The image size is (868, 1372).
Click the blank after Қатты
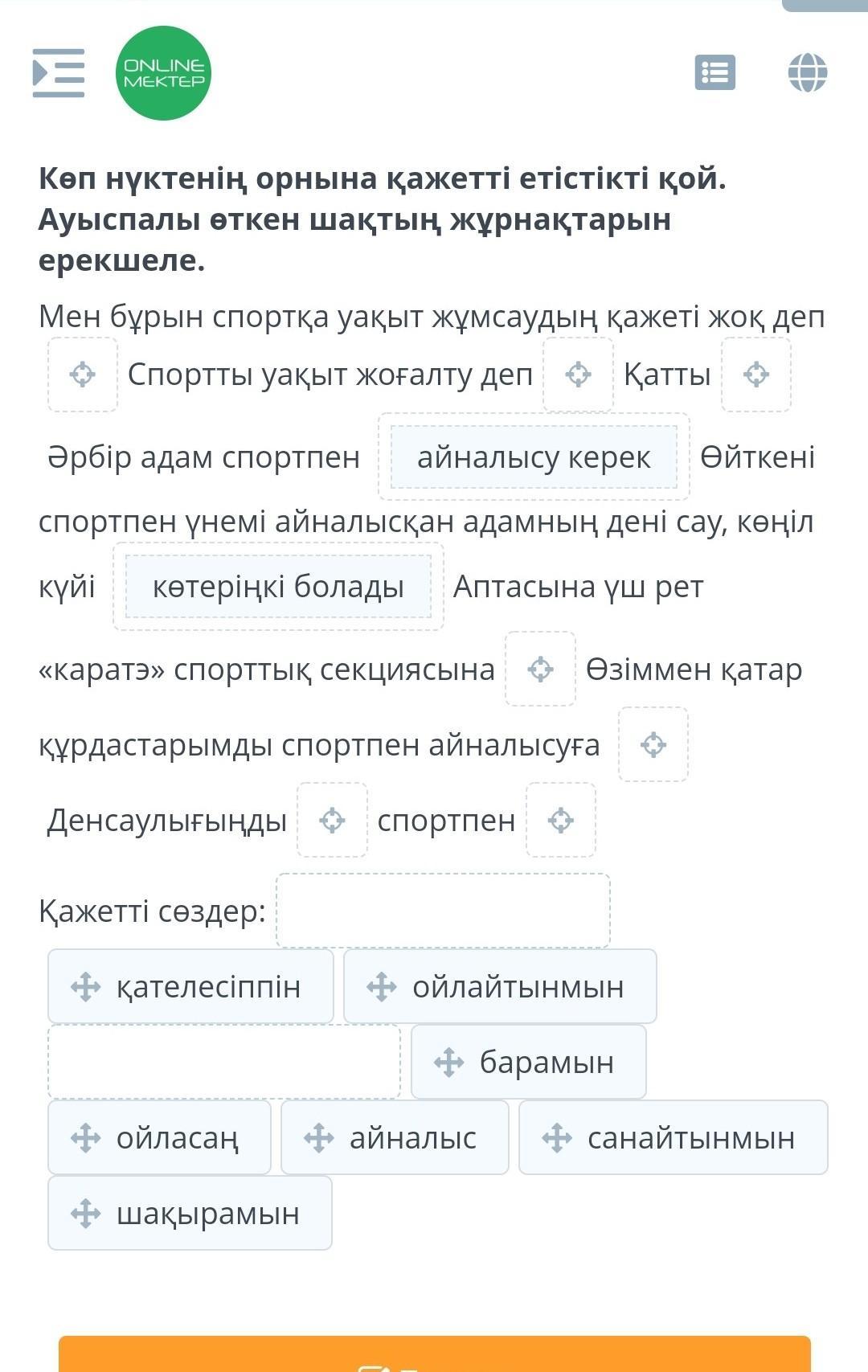pos(756,375)
